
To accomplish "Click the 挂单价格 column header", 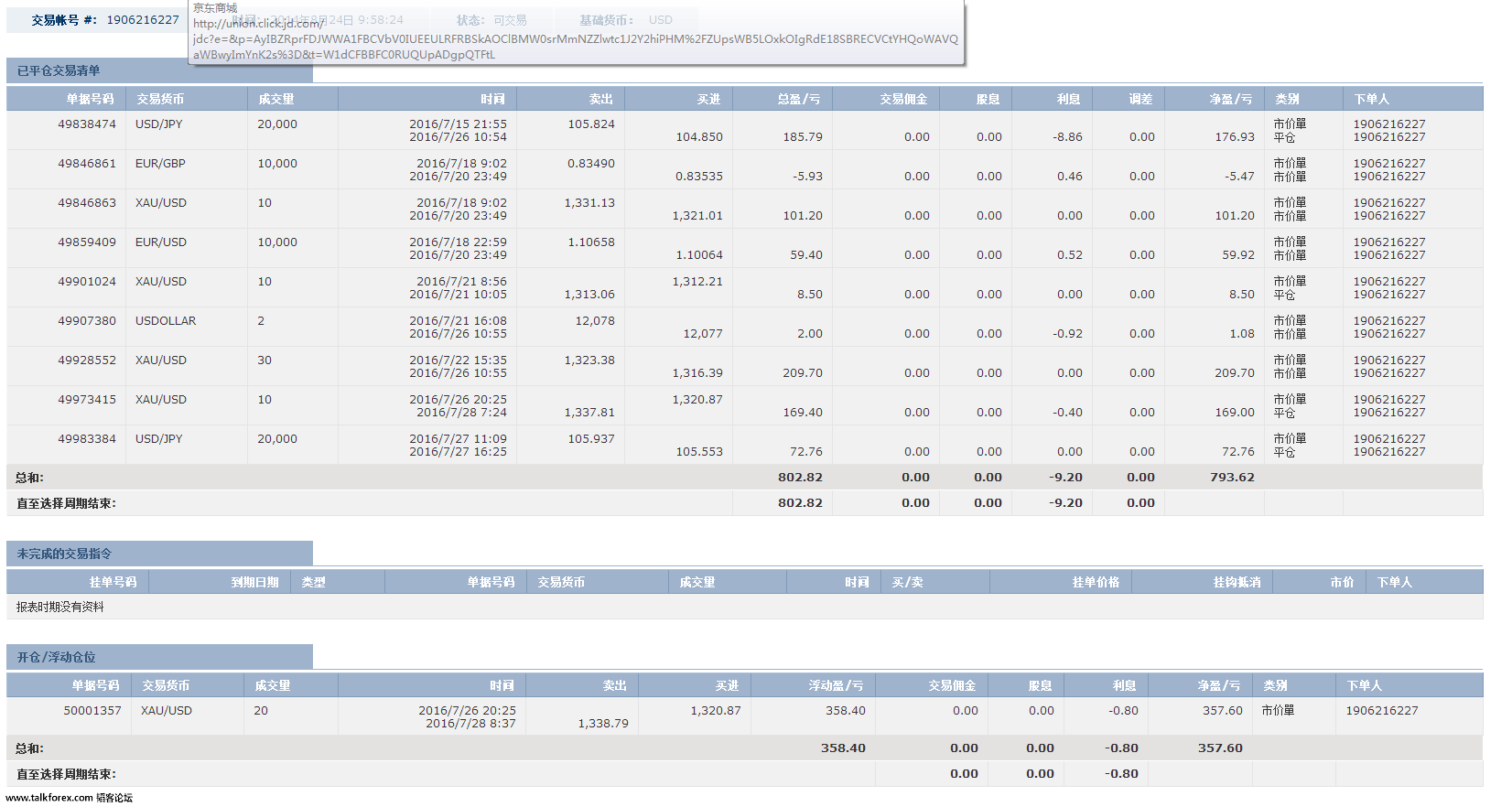I will [1096, 582].
